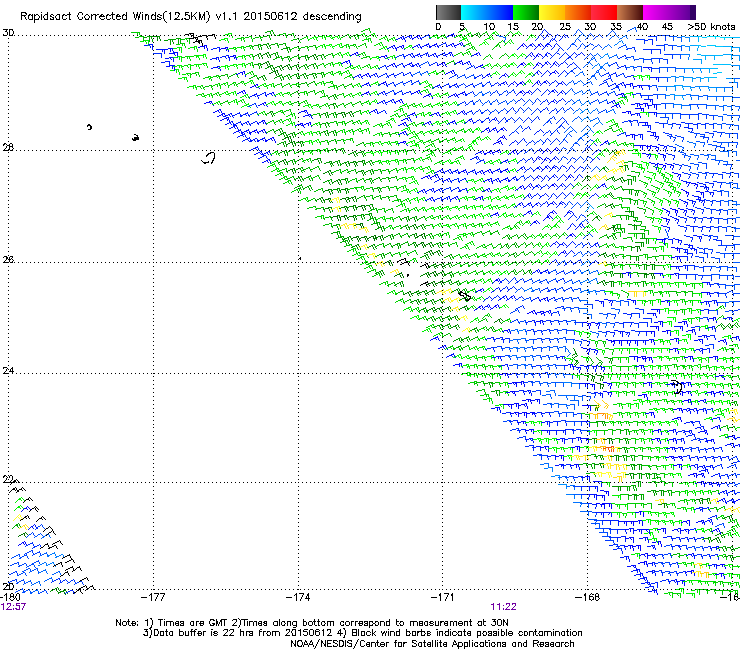Viewport: 740px width, 650px height.
Task: Click the legend label "10"
Action: [x=489, y=26]
